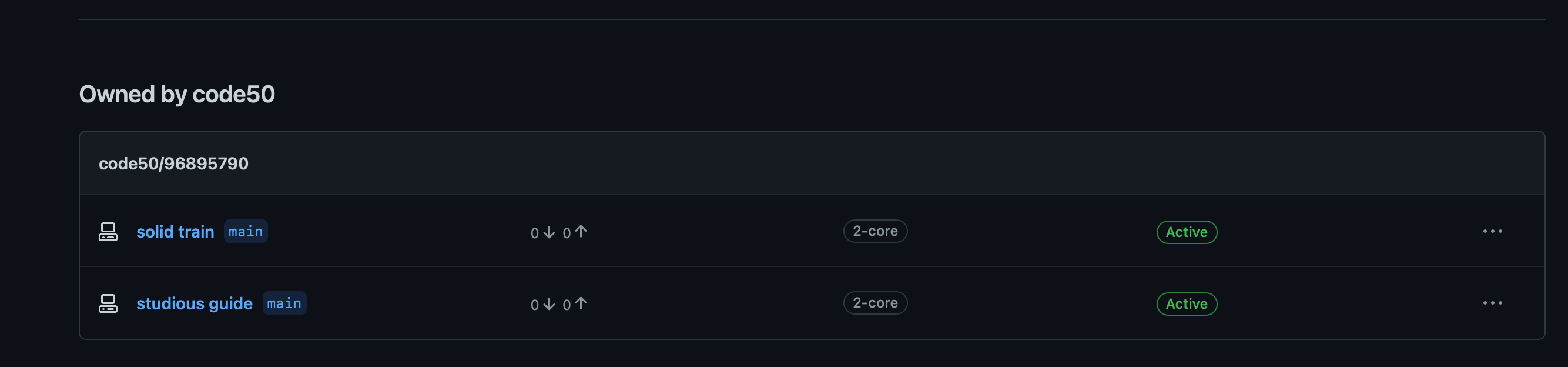Click the down arrow in studious guide row
The height and width of the screenshot is (367, 1568).
coord(549,304)
